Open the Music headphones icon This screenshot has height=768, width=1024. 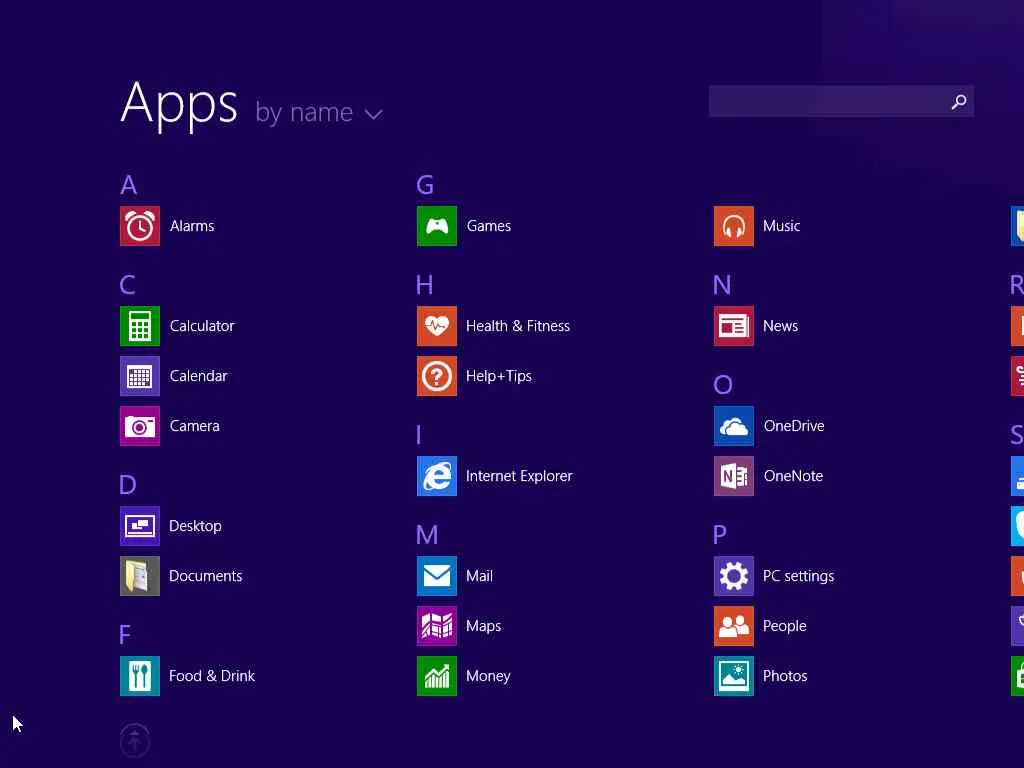click(733, 226)
